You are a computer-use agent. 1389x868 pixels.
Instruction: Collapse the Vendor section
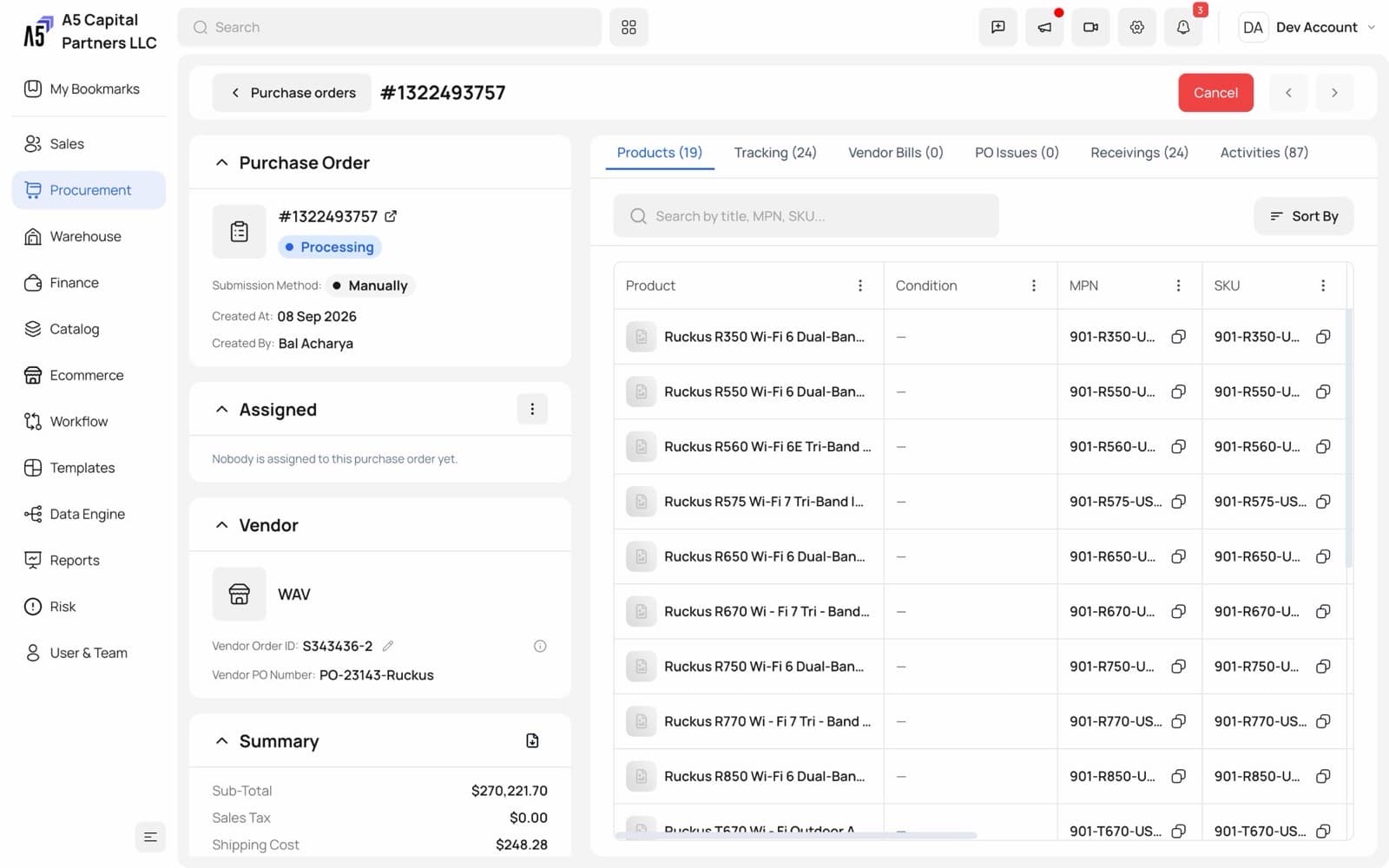222,525
